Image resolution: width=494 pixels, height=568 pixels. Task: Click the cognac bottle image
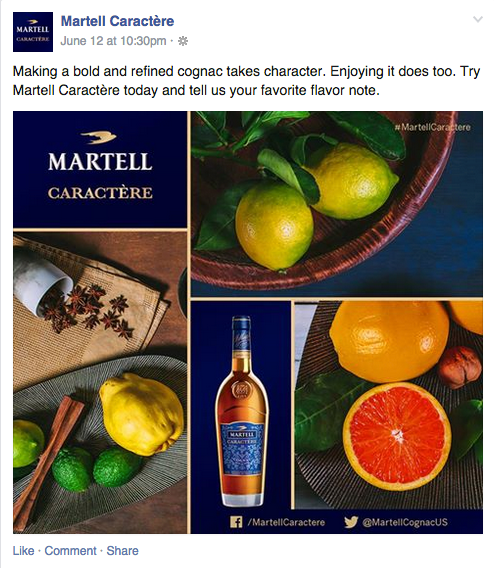[241, 411]
